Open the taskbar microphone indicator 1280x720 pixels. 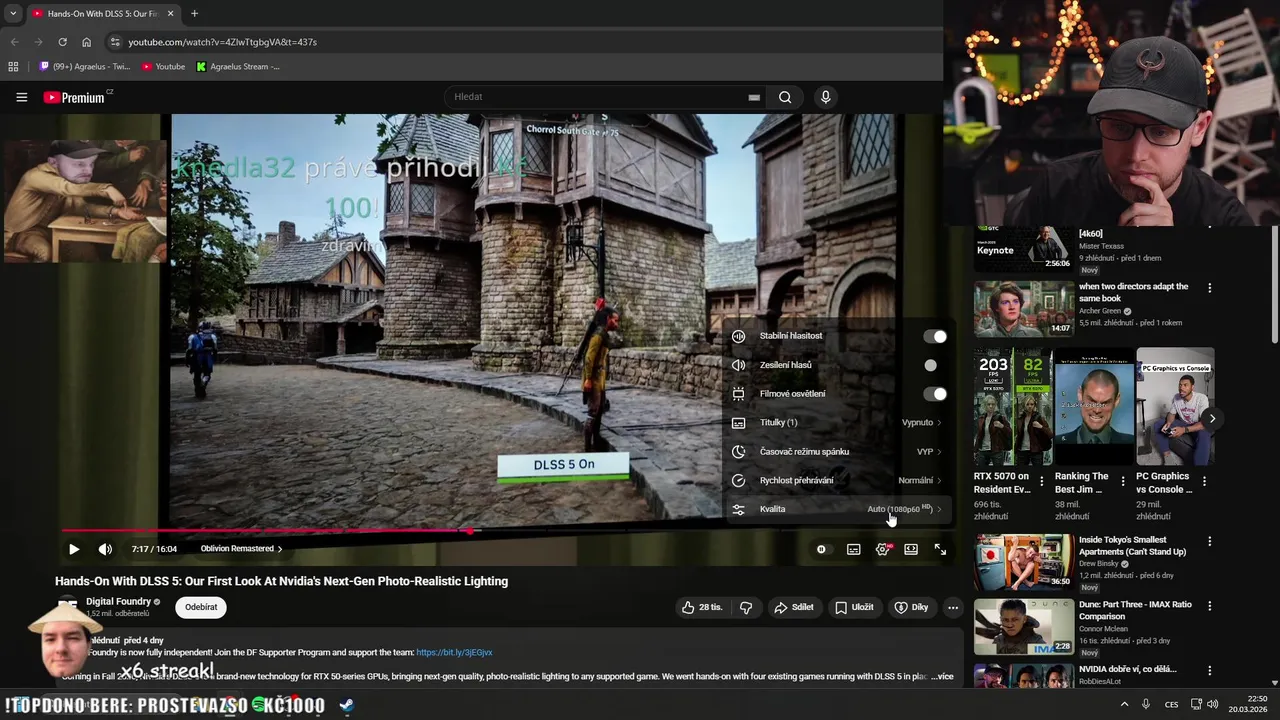[1146, 705]
